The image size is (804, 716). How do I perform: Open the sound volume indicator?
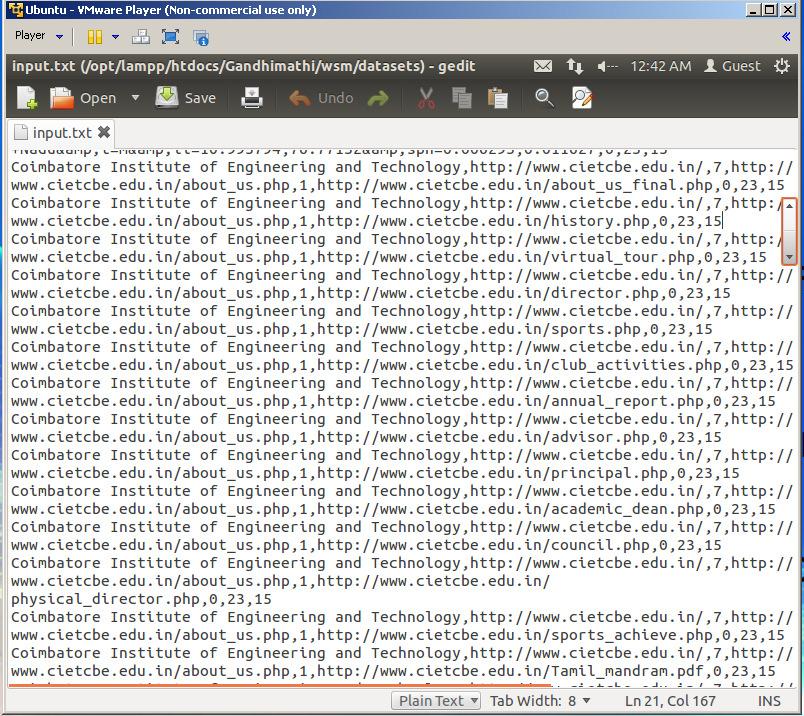tap(607, 66)
